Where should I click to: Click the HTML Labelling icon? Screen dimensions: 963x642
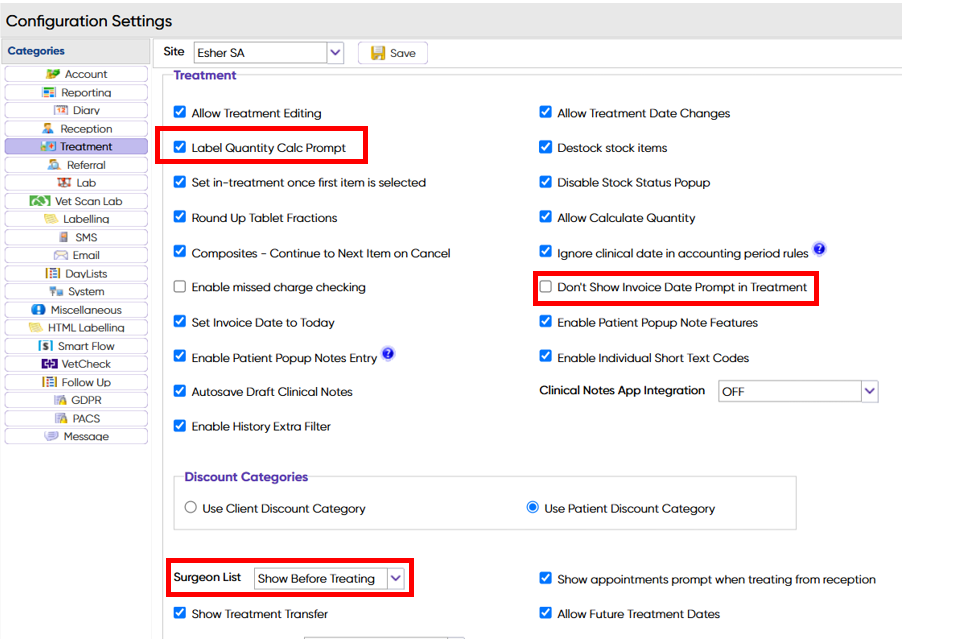36,327
